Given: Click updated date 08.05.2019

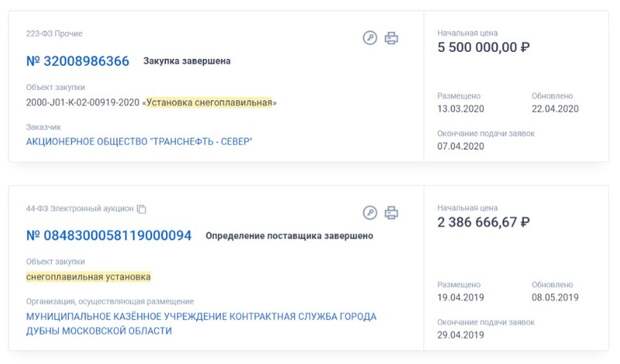Looking at the screenshot, I should coord(555,298).
